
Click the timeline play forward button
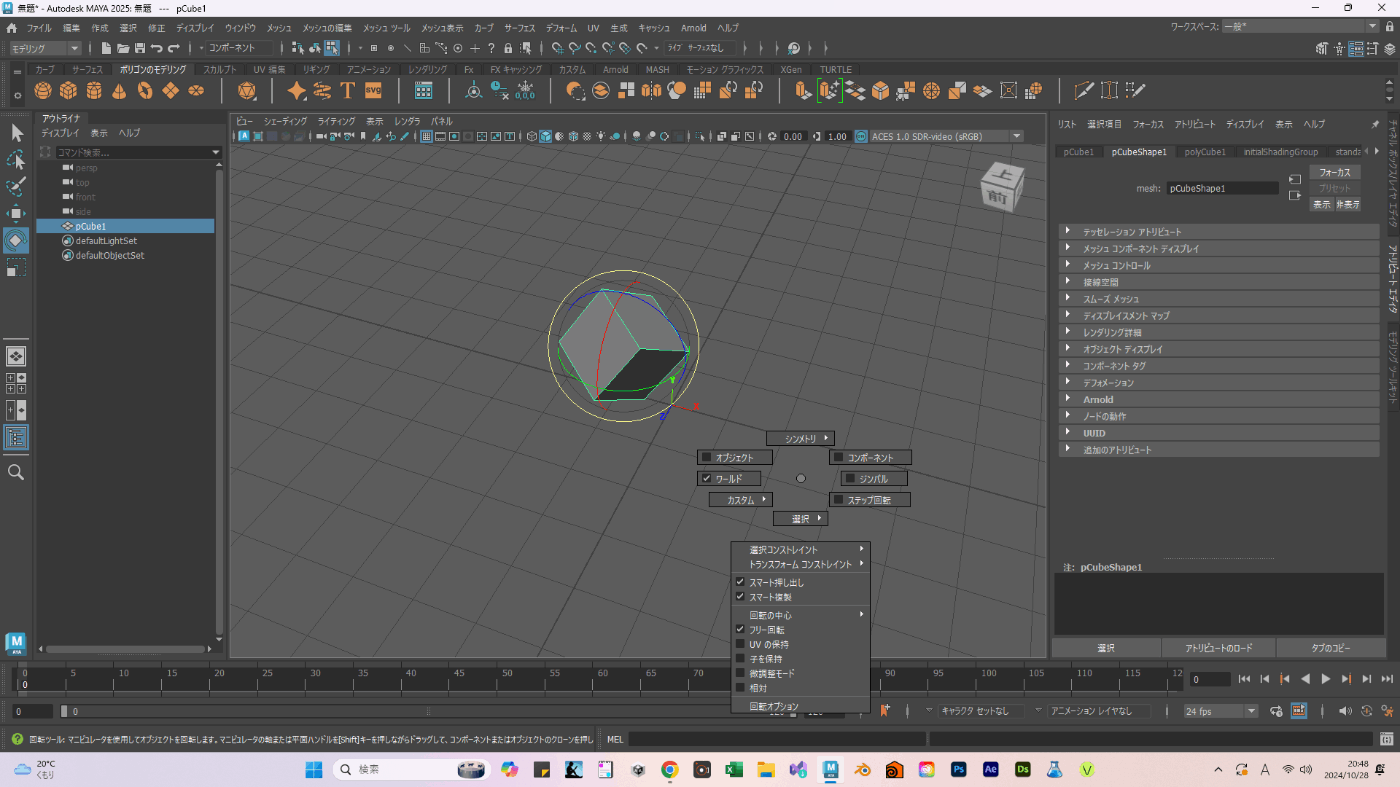(1326, 679)
